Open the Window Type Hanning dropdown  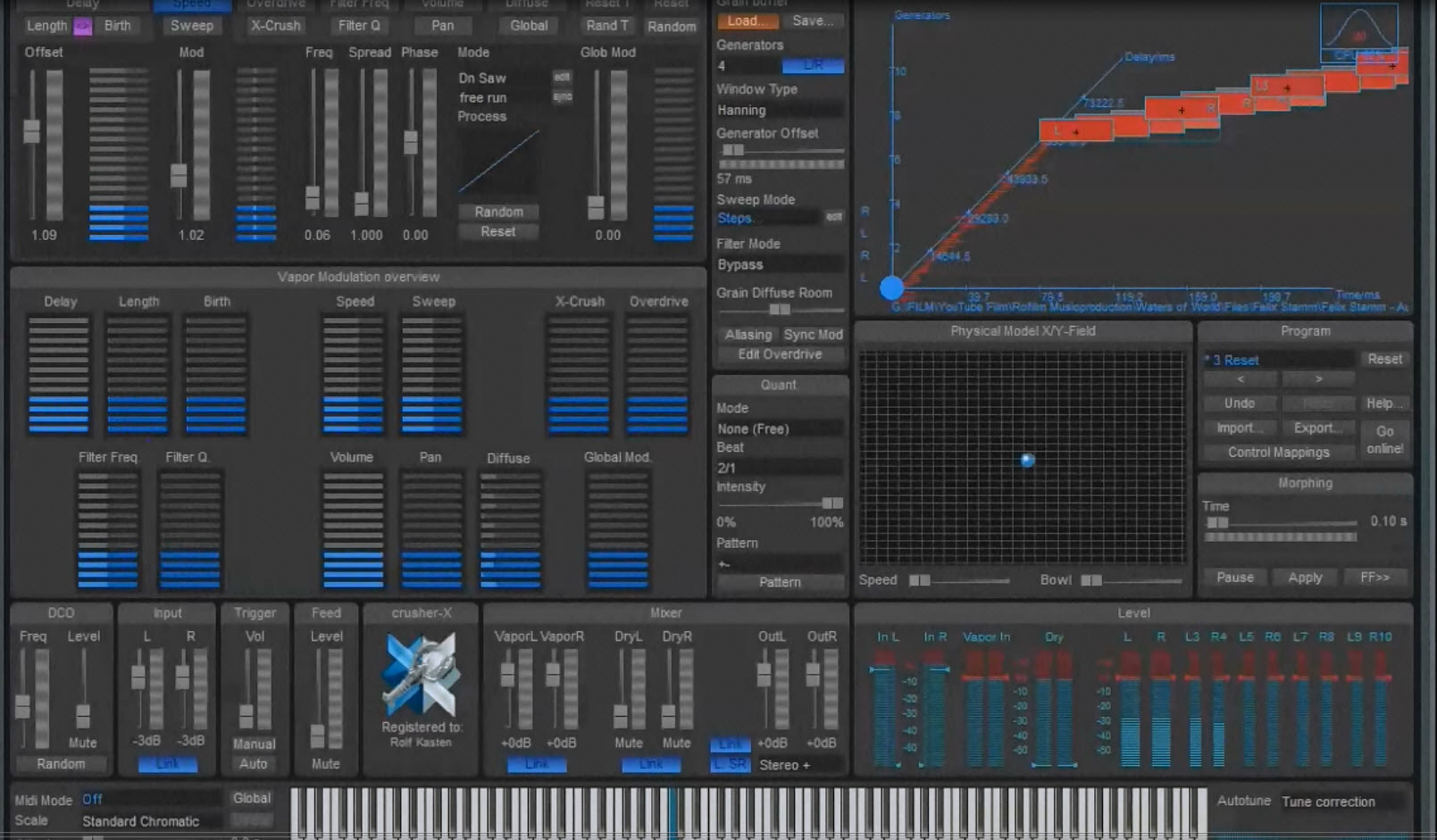pyautogui.click(x=780, y=111)
